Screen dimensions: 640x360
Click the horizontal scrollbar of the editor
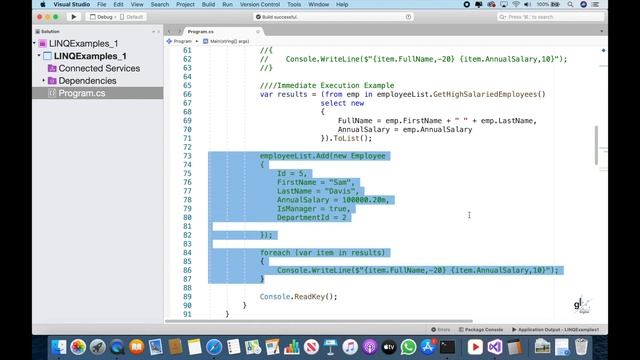click(318, 321)
